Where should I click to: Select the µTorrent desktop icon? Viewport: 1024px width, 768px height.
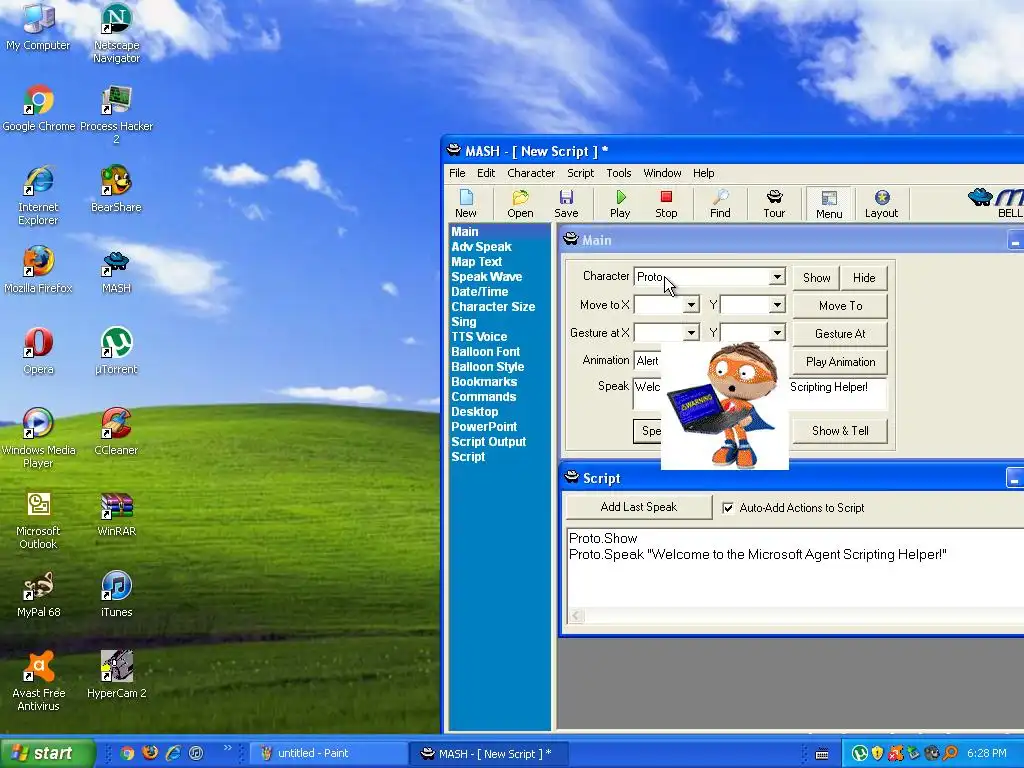[116, 351]
